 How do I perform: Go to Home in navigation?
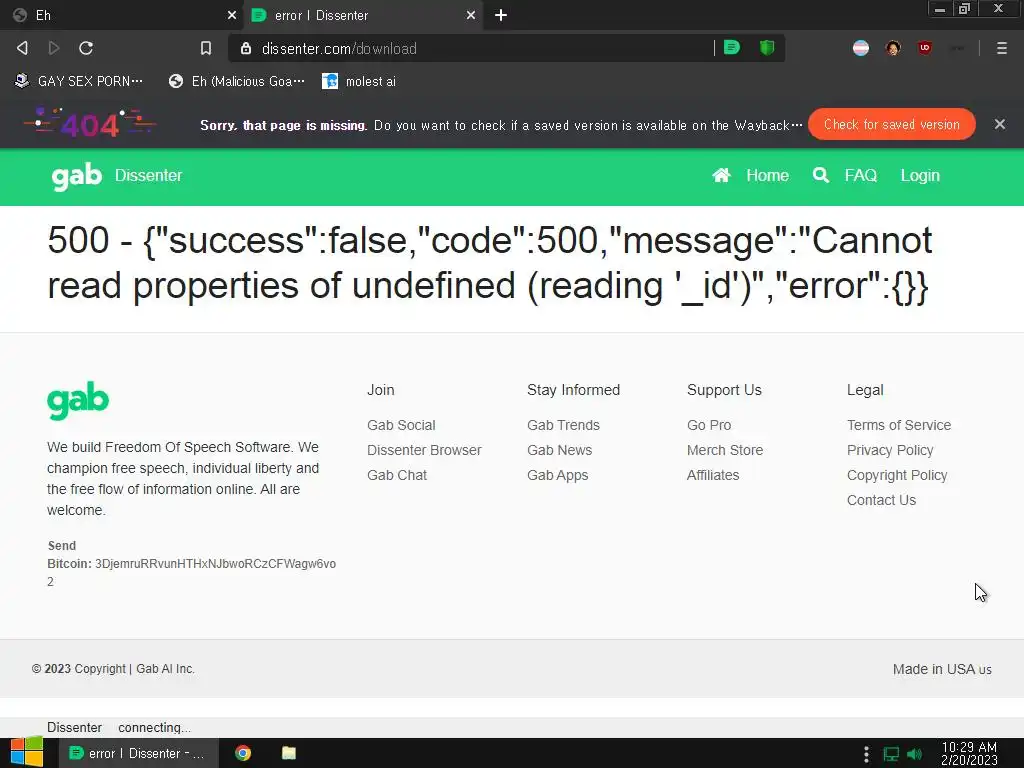click(x=767, y=176)
